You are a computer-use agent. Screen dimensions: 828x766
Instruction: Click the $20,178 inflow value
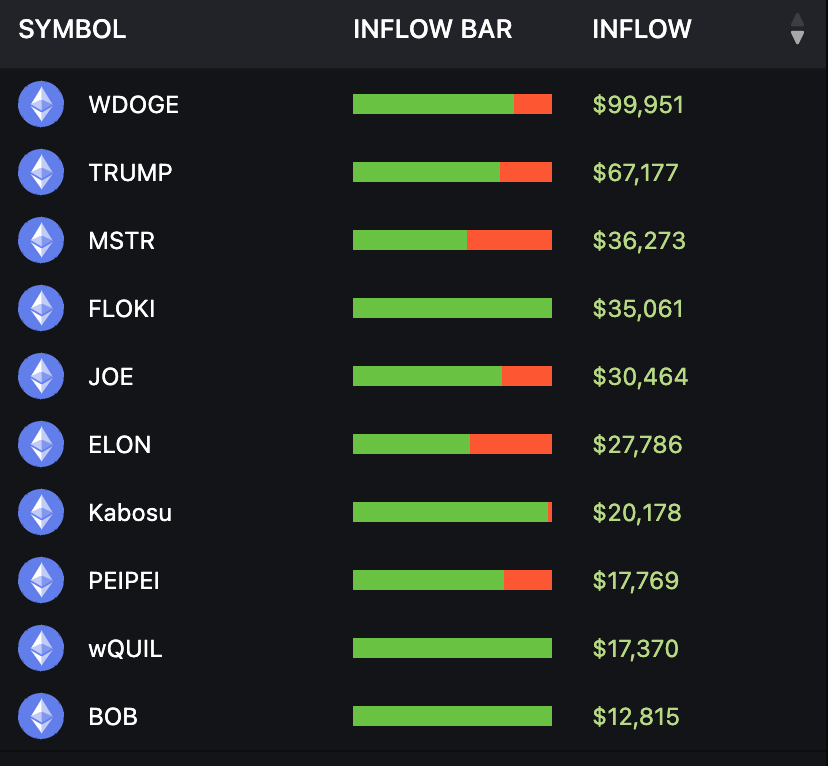637,513
